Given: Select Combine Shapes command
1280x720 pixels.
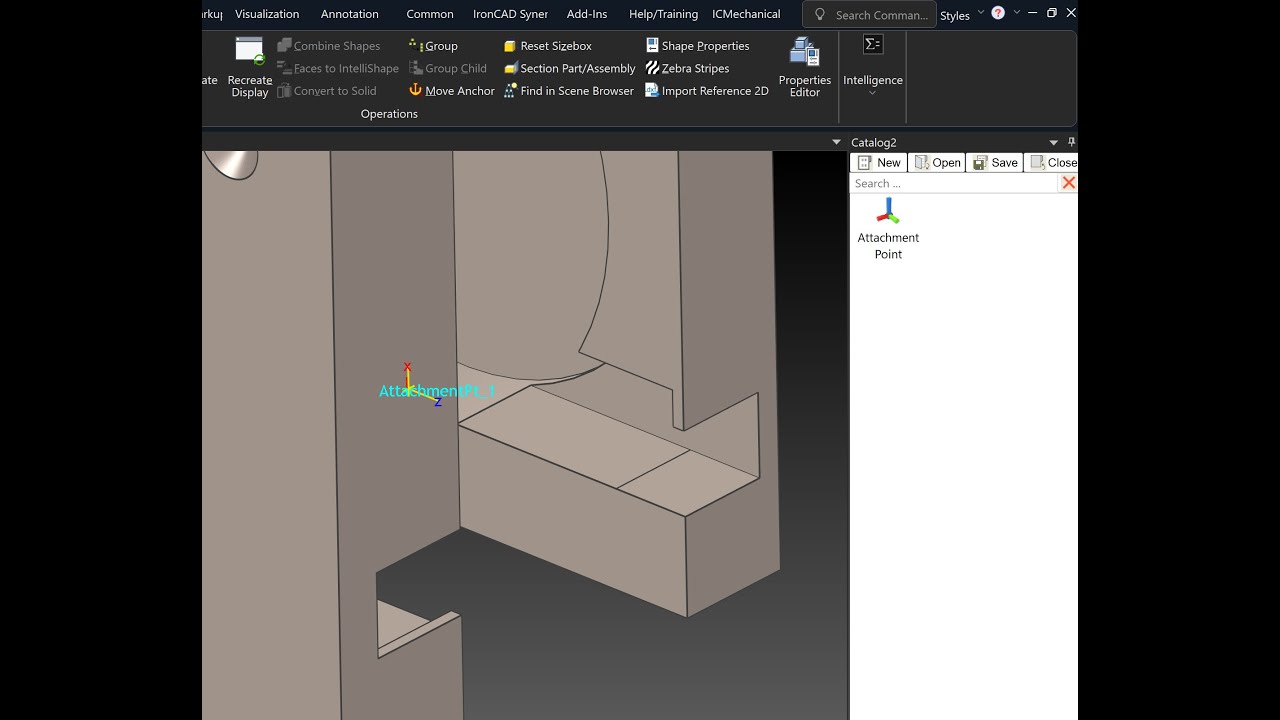Looking at the screenshot, I should pyautogui.click(x=329, y=46).
